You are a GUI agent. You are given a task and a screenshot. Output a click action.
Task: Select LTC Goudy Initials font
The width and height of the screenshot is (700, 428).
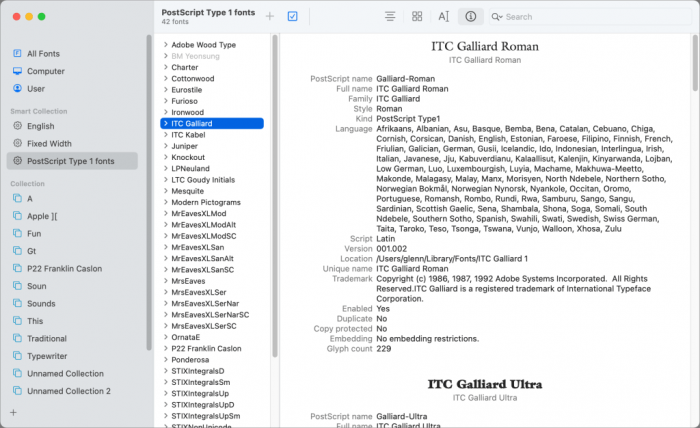pos(203,179)
